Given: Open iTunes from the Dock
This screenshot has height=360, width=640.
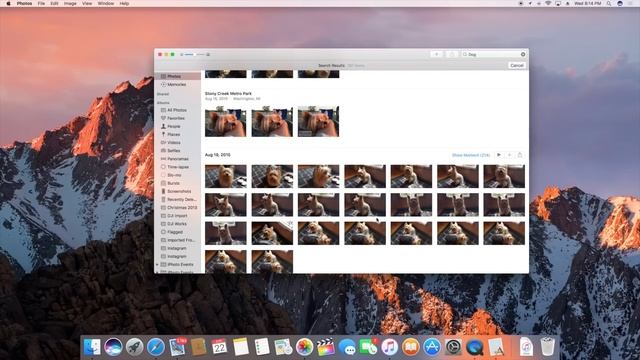Looking at the screenshot, I should [389, 347].
